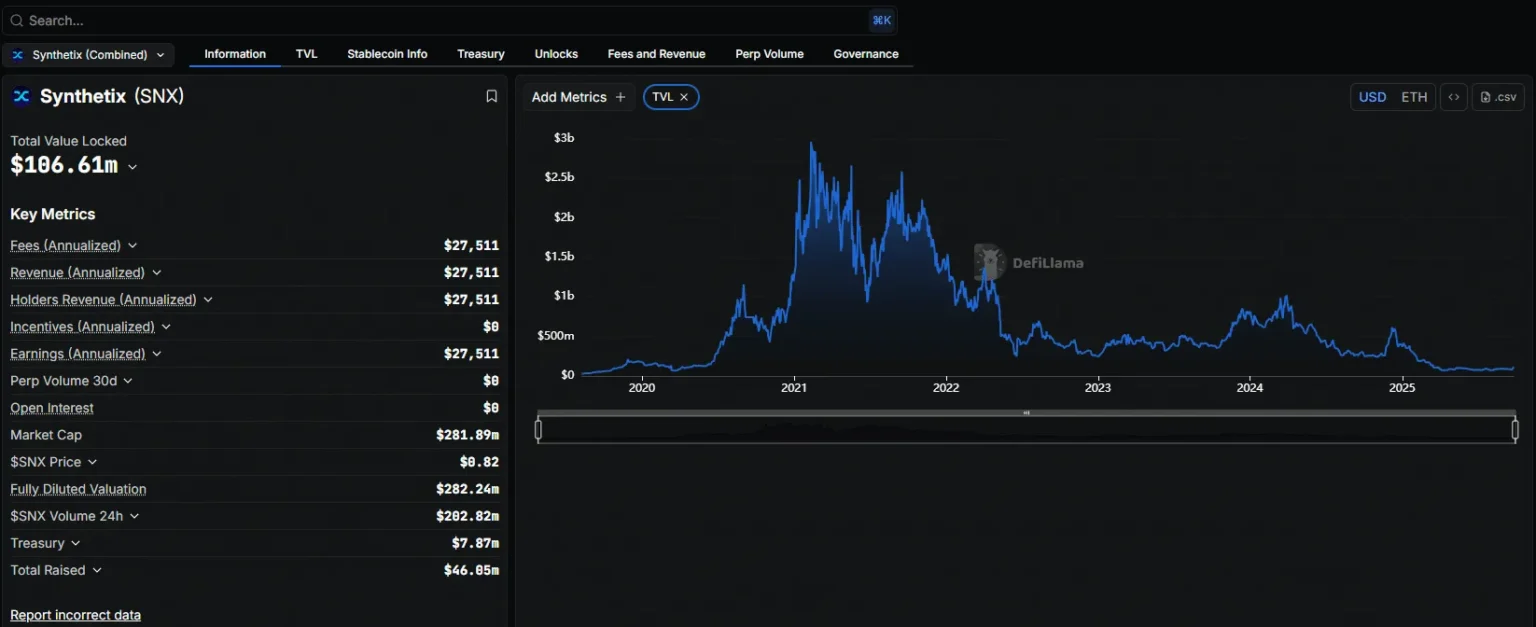Select USD as the chart currency
The image size is (1536, 627).
point(1372,97)
